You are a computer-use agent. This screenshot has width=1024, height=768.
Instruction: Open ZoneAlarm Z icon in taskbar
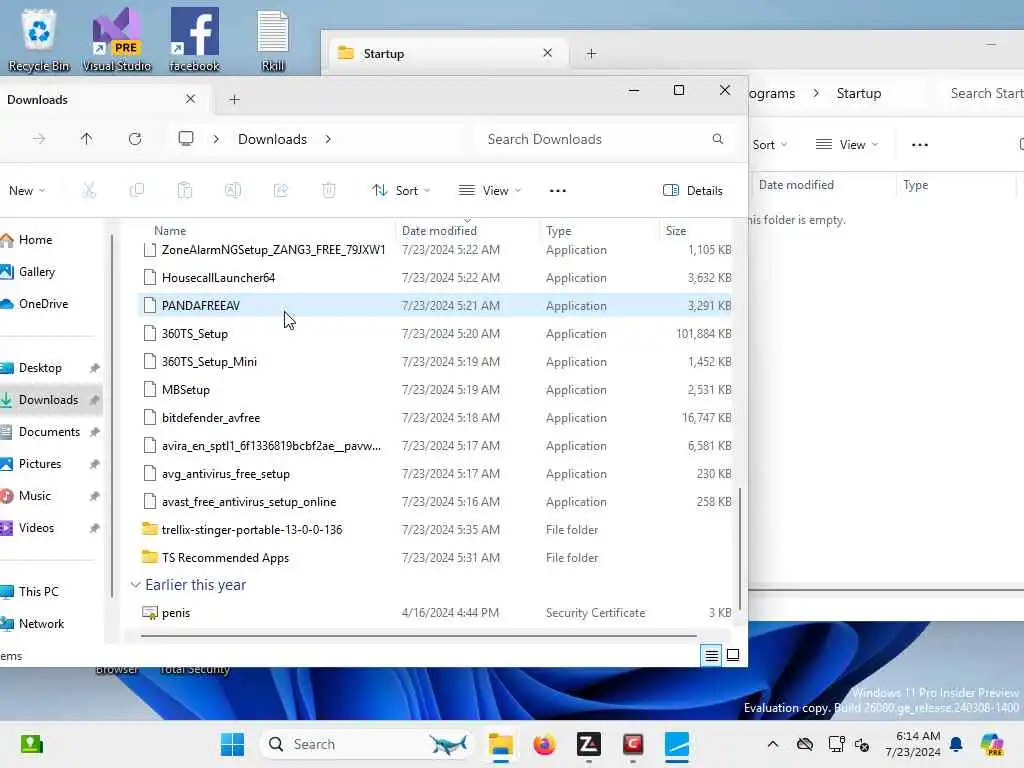pos(588,744)
